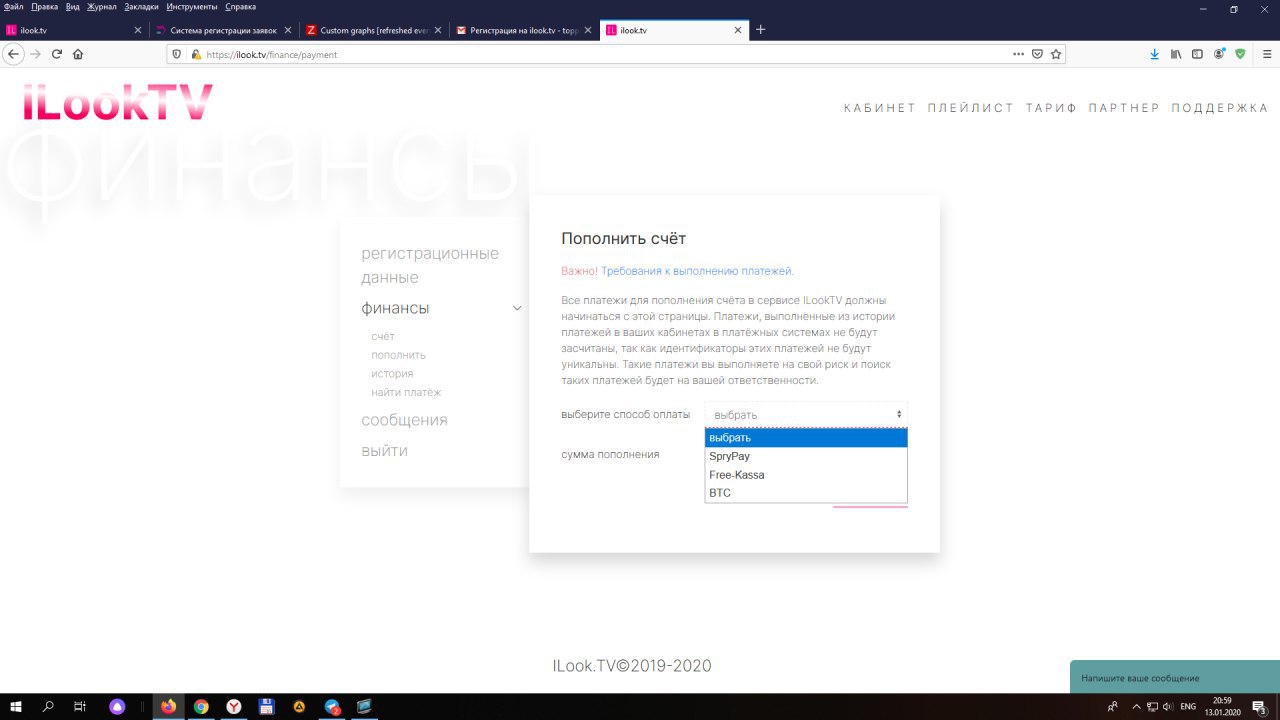Screen dimensions: 1280x720
Task: Open the Вид menu
Action: click(x=72, y=7)
